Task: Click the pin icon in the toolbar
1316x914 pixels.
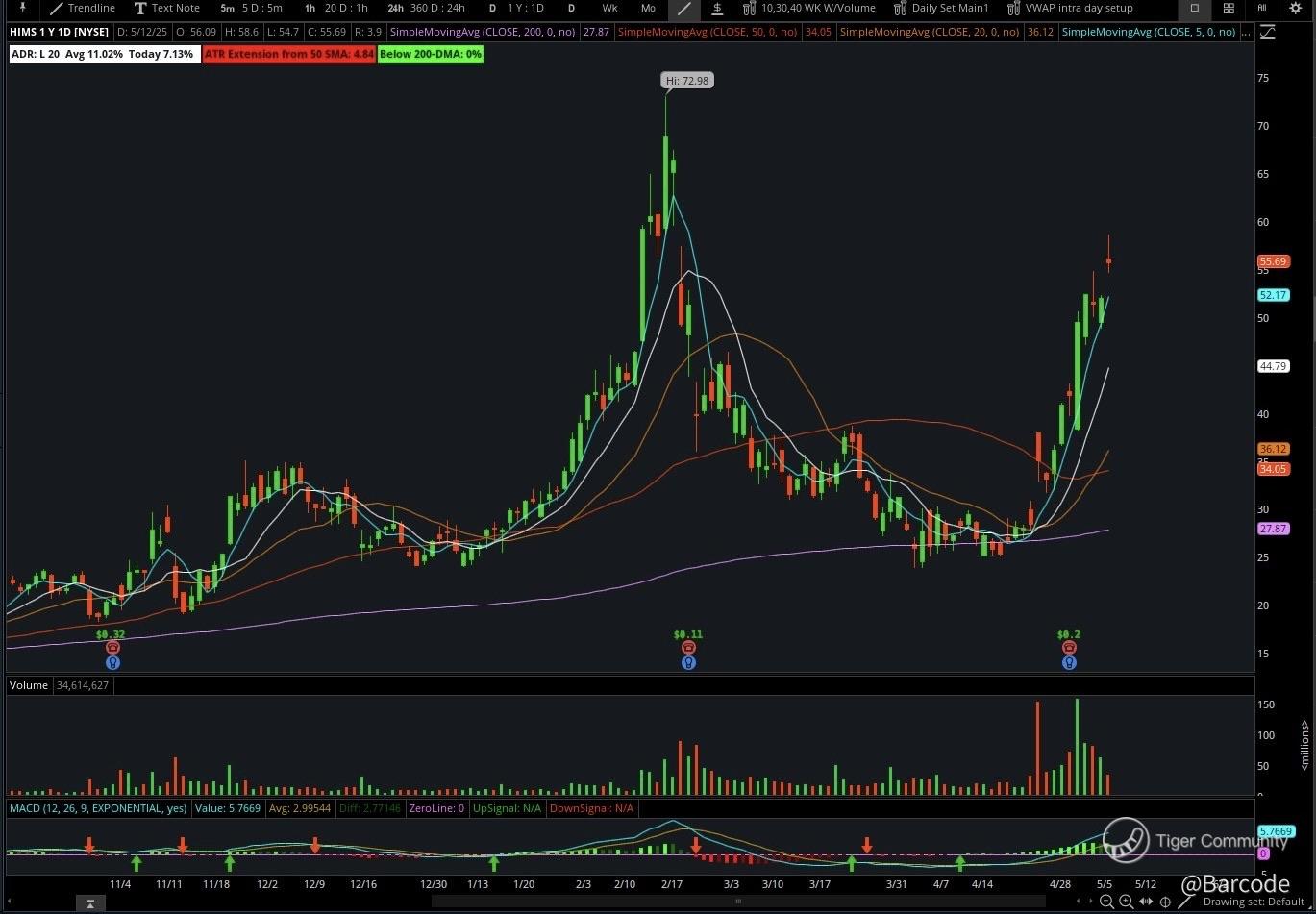Action: (22, 8)
